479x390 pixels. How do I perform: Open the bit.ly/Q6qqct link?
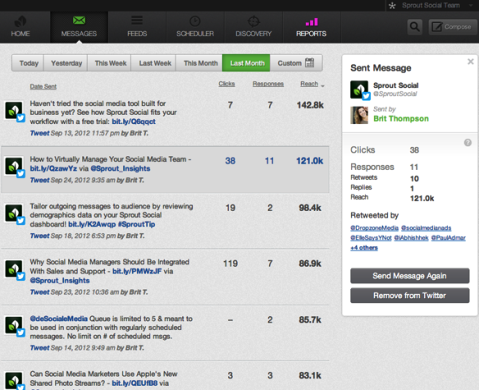pos(133,121)
